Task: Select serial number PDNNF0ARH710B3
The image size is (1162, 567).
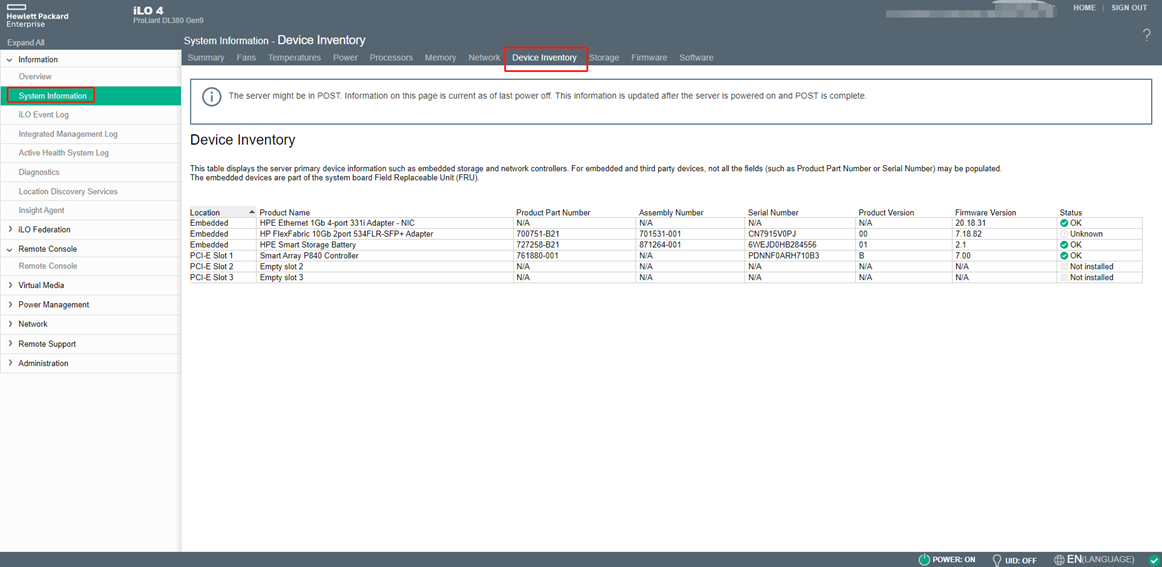Action: point(785,256)
